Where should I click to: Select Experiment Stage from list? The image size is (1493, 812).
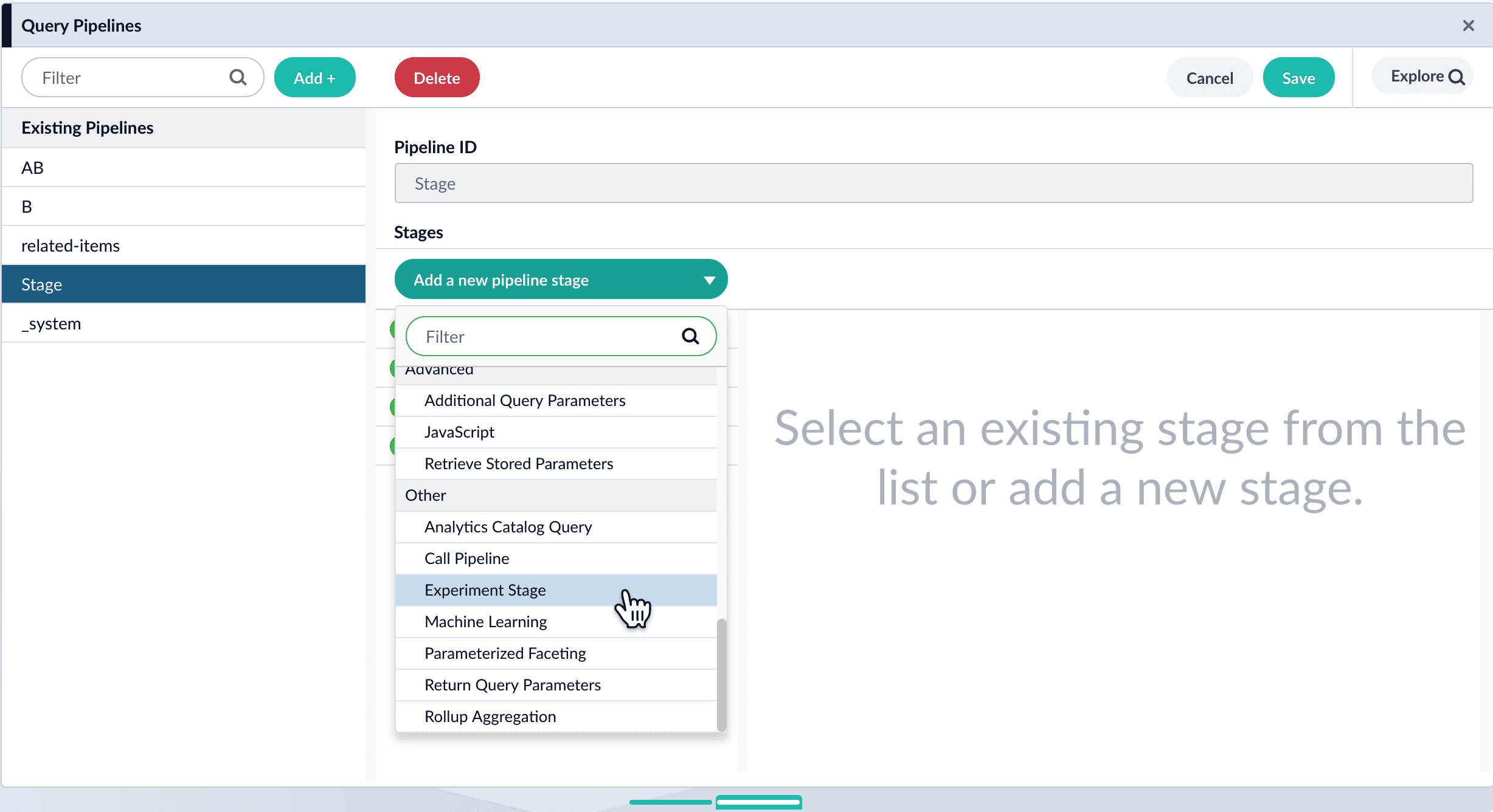(485, 590)
